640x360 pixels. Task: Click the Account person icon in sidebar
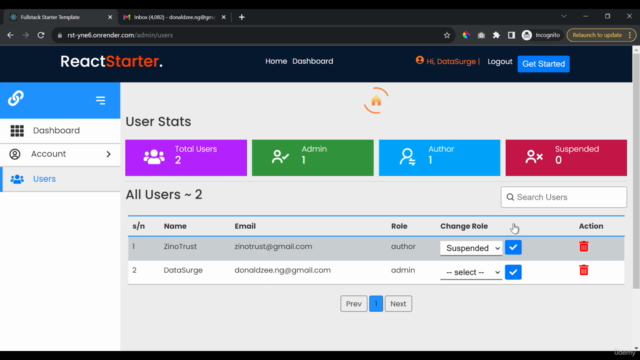coord(15,154)
